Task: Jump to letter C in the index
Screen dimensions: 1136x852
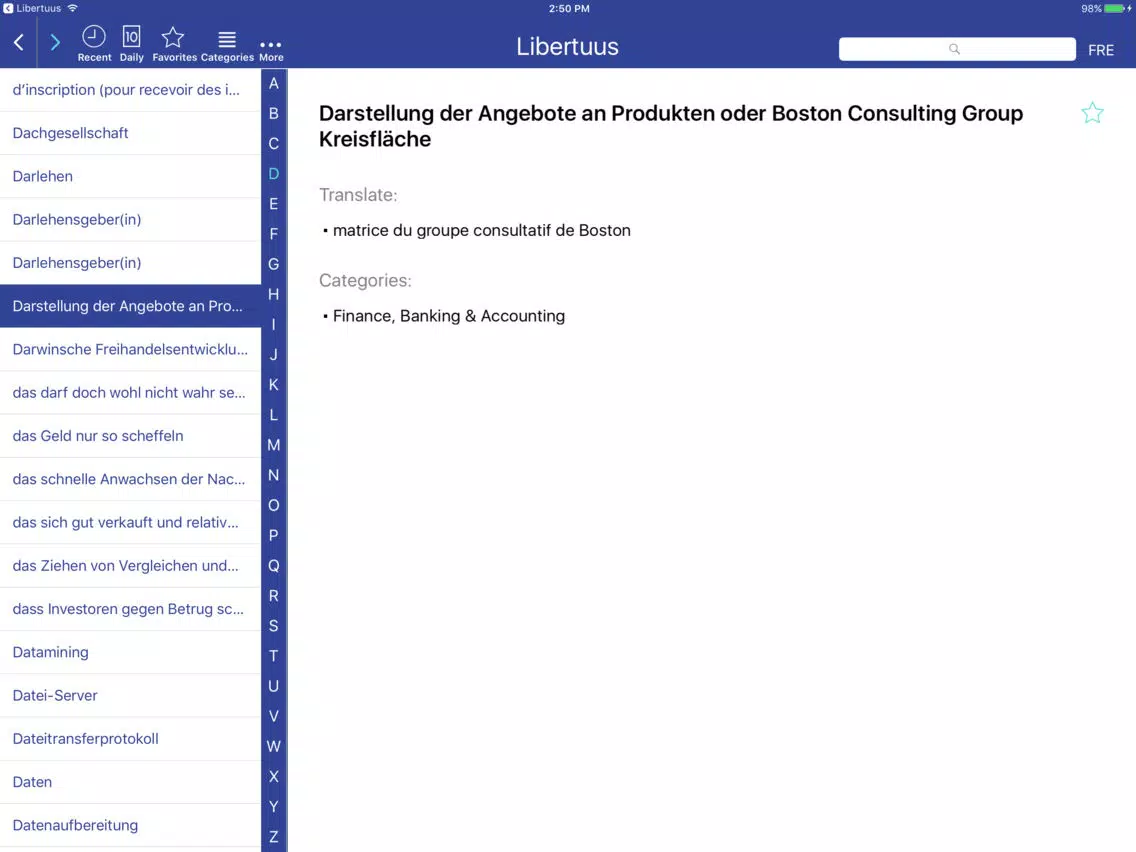Action: pos(274,143)
